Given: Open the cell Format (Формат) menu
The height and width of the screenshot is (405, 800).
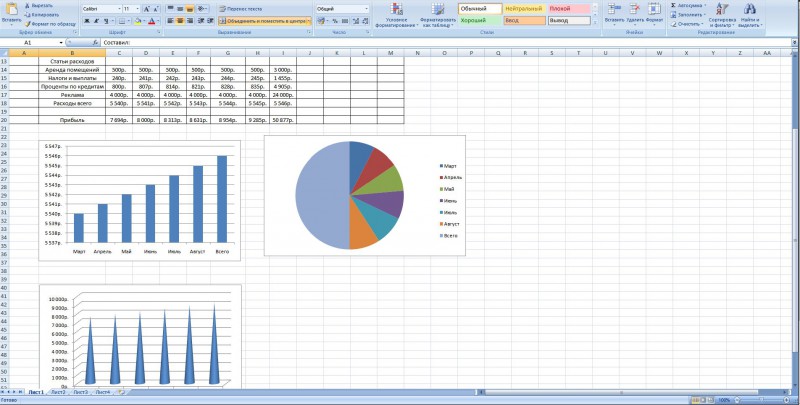Looking at the screenshot, I should pyautogui.click(x=654, y=14).
